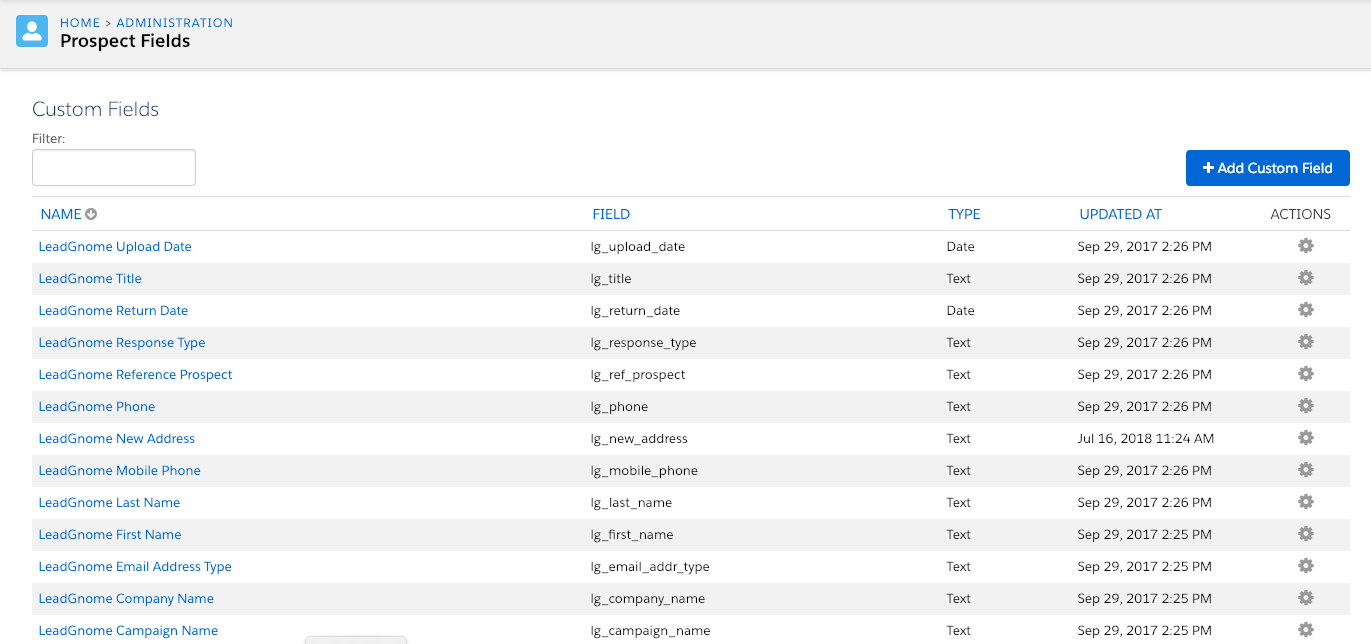The width and height of the screenshot is (1371, 644).
Task: Open gear actions for LeadGnome Campaign Name
Action: (1305, 630)
